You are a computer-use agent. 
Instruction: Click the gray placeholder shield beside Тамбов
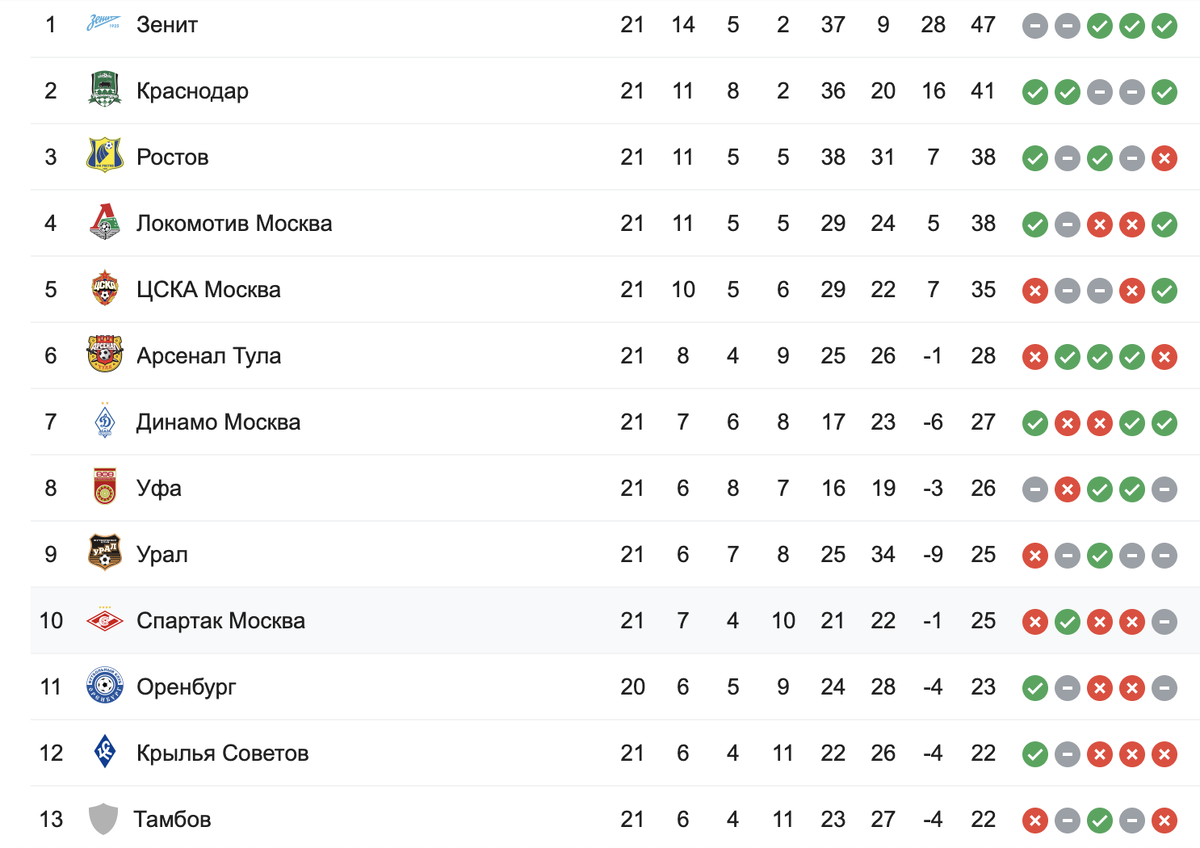[x=103, y=819]
